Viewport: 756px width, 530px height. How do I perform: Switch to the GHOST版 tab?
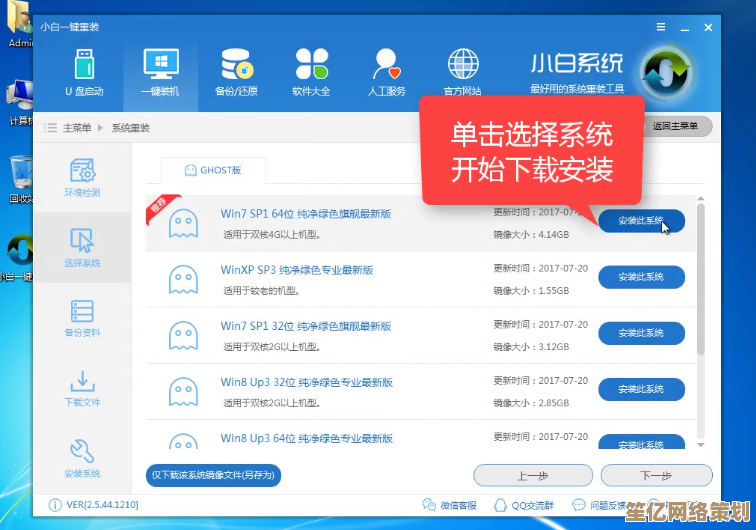(x=212, y=170)
